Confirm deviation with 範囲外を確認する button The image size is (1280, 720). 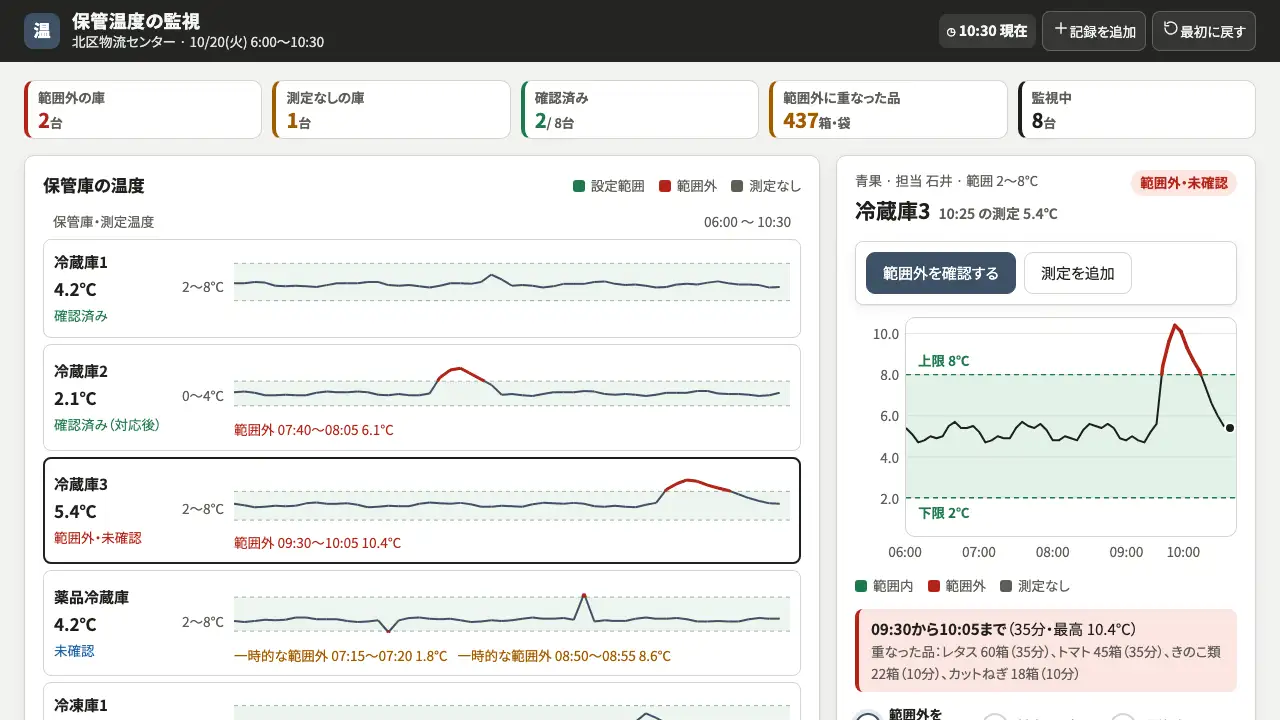click(941, 273)
